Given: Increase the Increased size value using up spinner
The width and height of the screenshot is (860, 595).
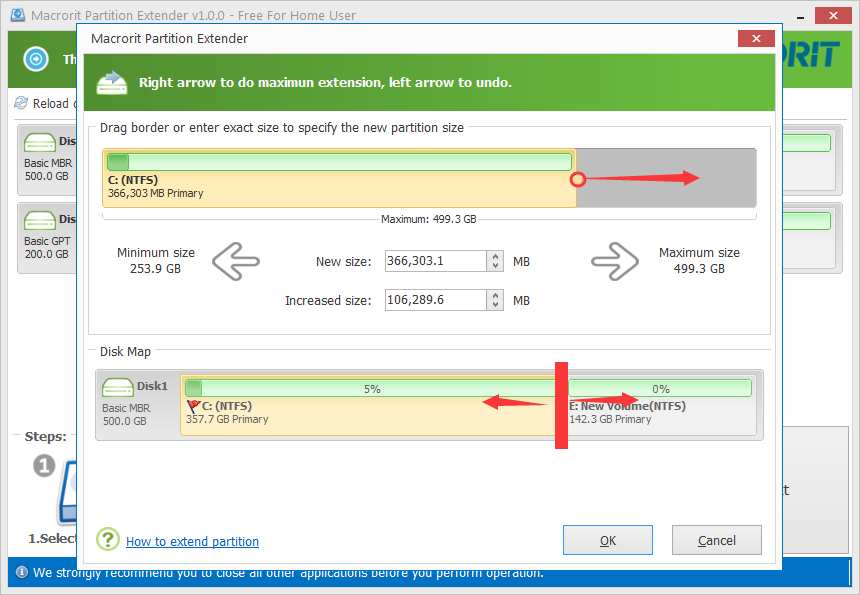Looking at the screenshot, I should tap(496, 295).
